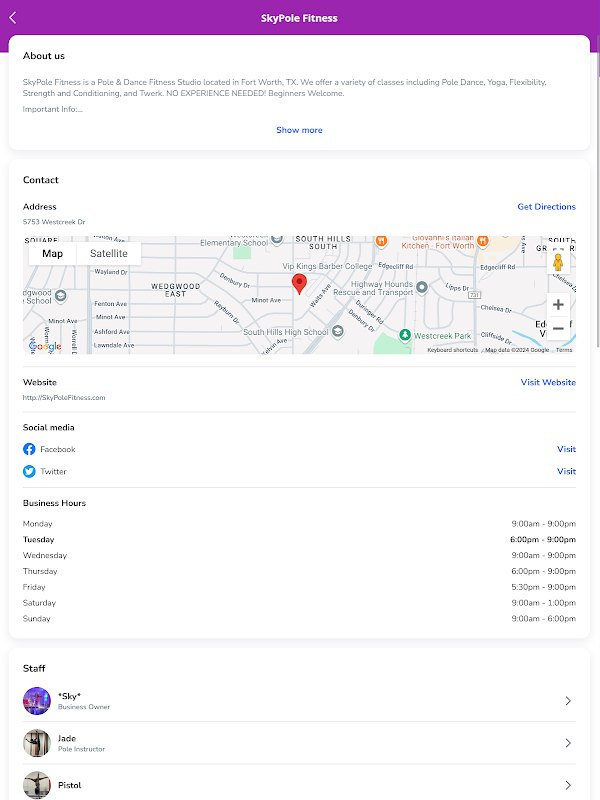
Task: Switch map to Map view
Action: click(53, 254)
